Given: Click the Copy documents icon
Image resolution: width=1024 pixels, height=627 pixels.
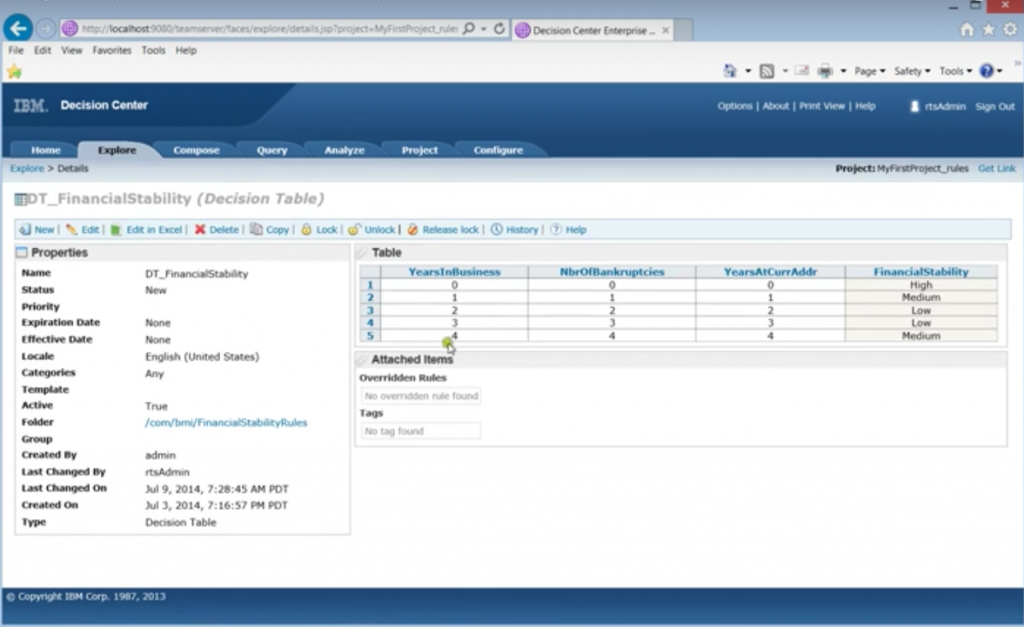Looking at the screenshot, I should pos(256,229).
